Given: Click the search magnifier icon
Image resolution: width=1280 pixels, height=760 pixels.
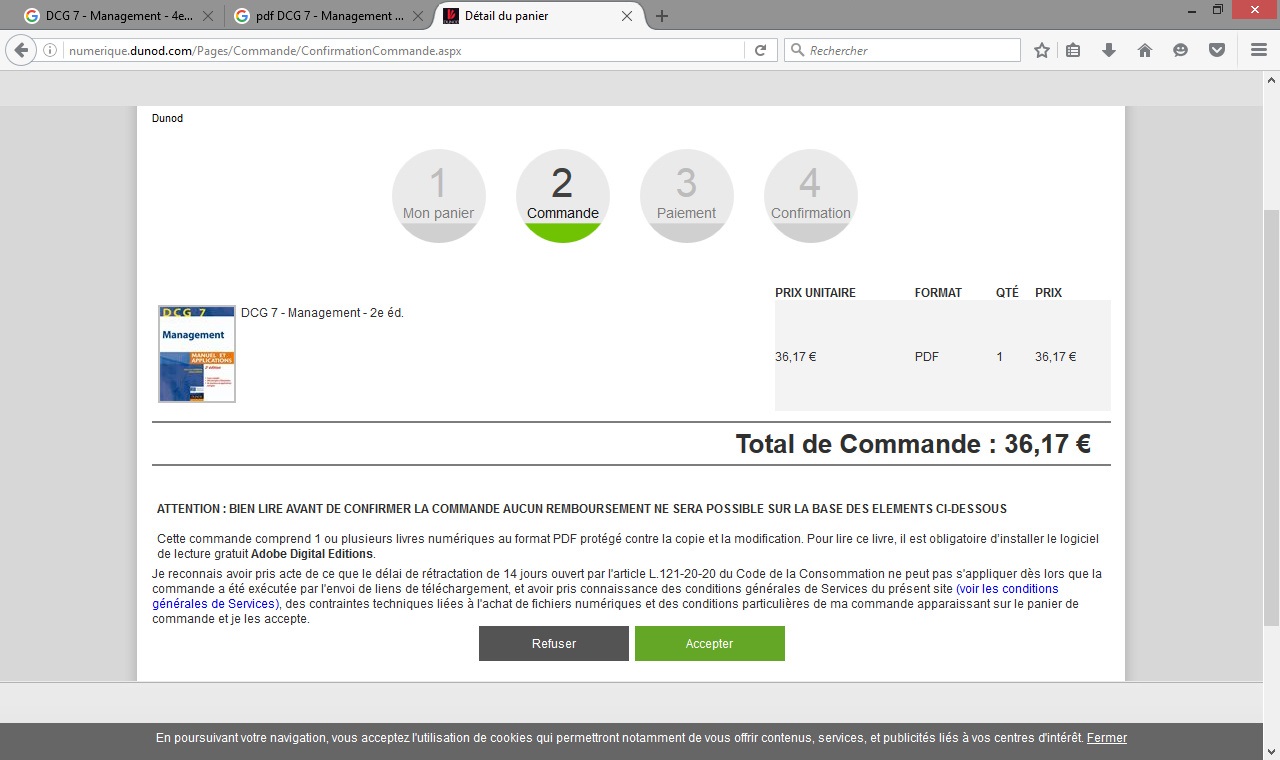Looking at the screenshot, I should [x=797, y=50].
